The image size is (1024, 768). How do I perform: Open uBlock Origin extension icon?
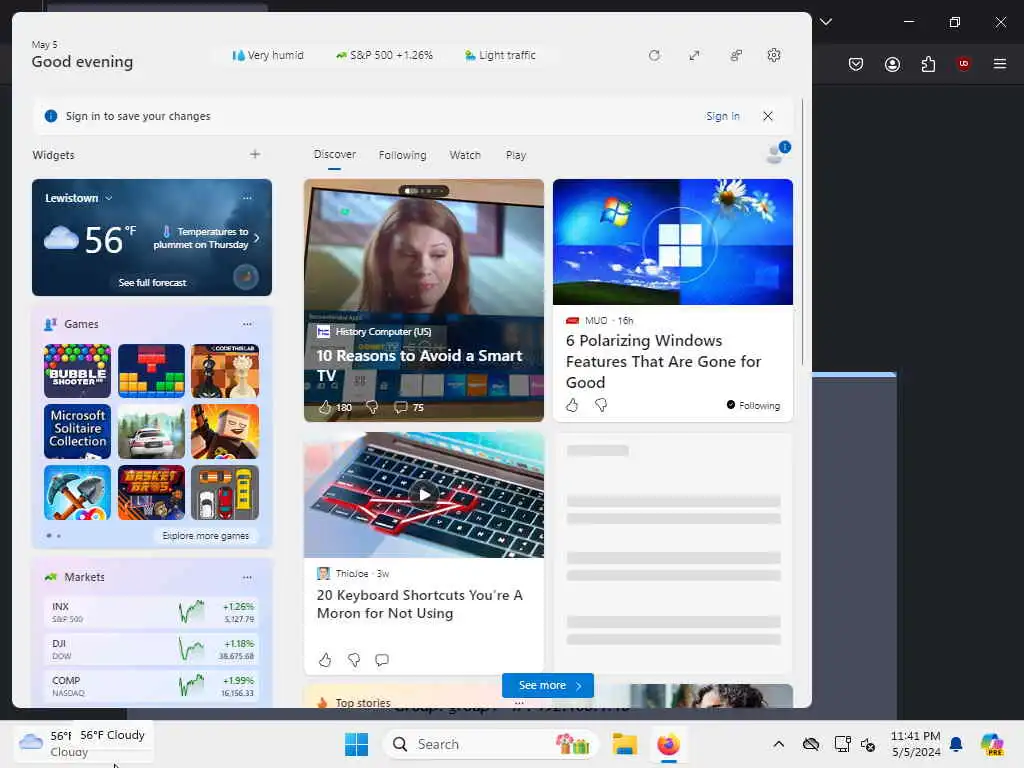964,64
